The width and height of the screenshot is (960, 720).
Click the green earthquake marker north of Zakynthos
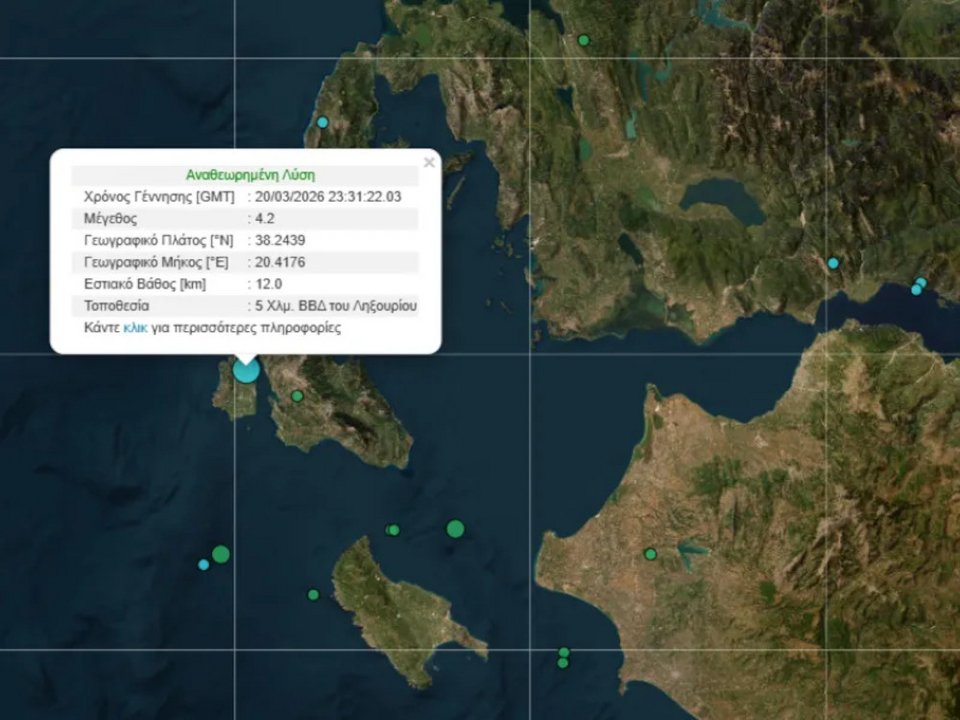(x=454, y=529)
